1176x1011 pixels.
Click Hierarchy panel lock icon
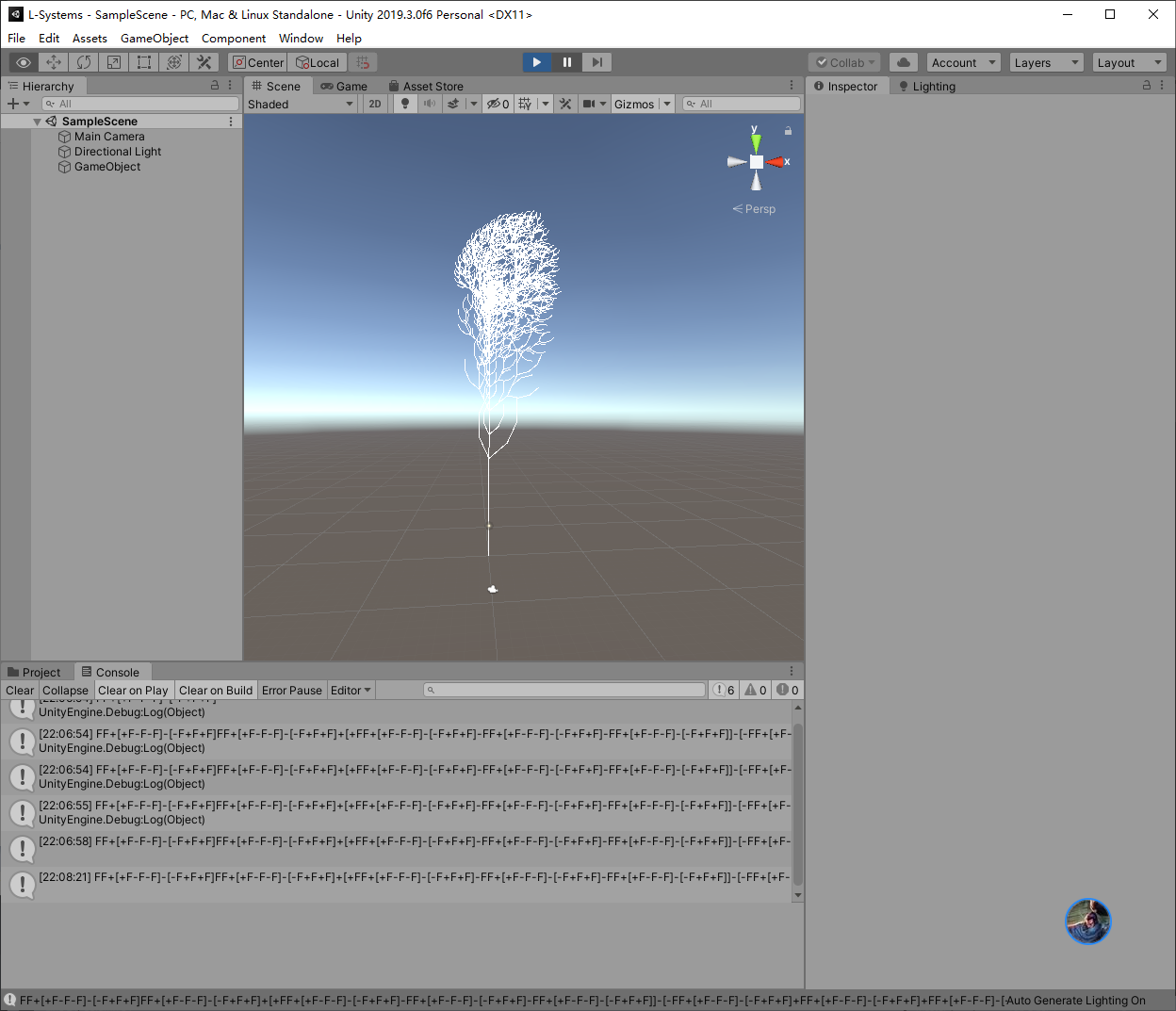[x=215, y=85]
